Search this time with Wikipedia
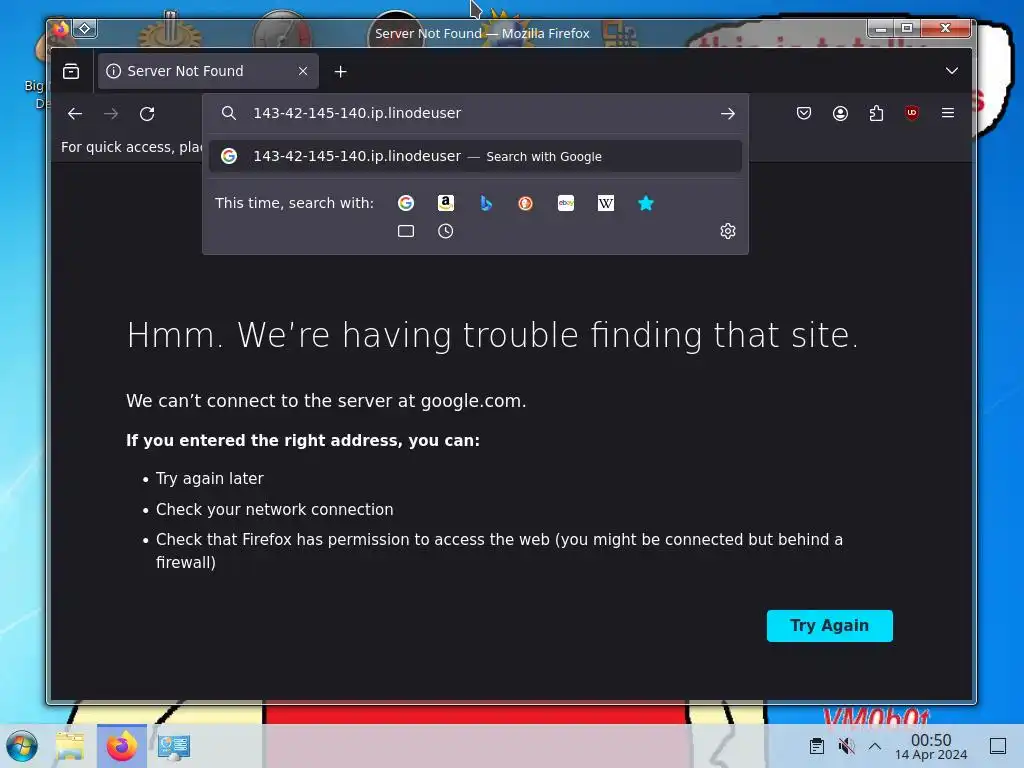Viewport: 1024px width, 768px height. [x=605, y=203]
